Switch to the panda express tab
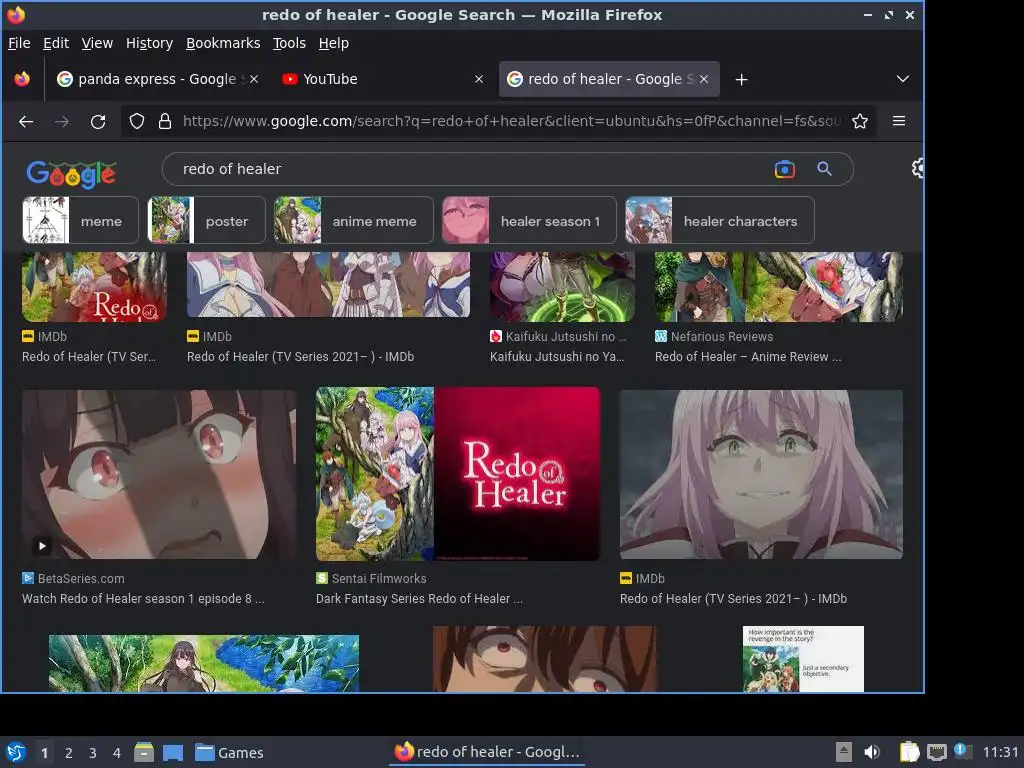 coord(157,79)
